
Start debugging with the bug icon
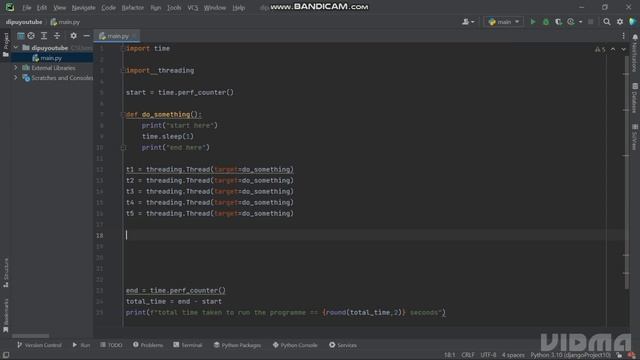(546, 22)
